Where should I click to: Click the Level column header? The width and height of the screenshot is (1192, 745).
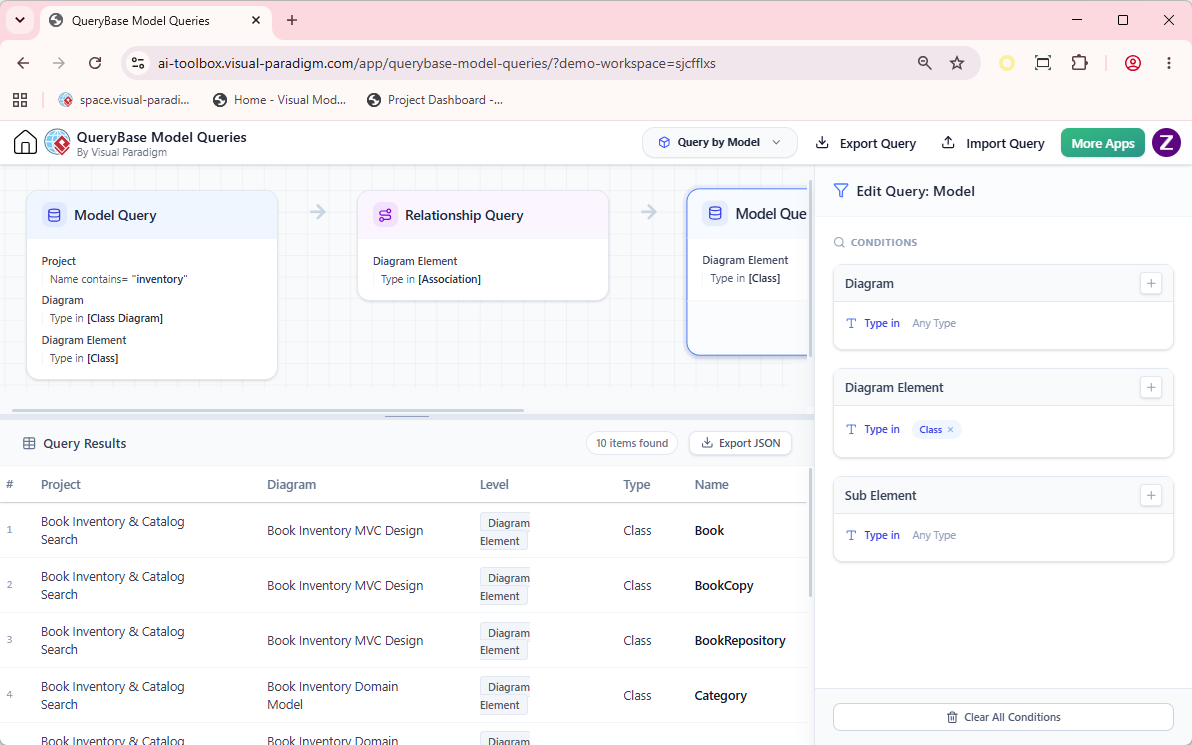coord(494,484)
